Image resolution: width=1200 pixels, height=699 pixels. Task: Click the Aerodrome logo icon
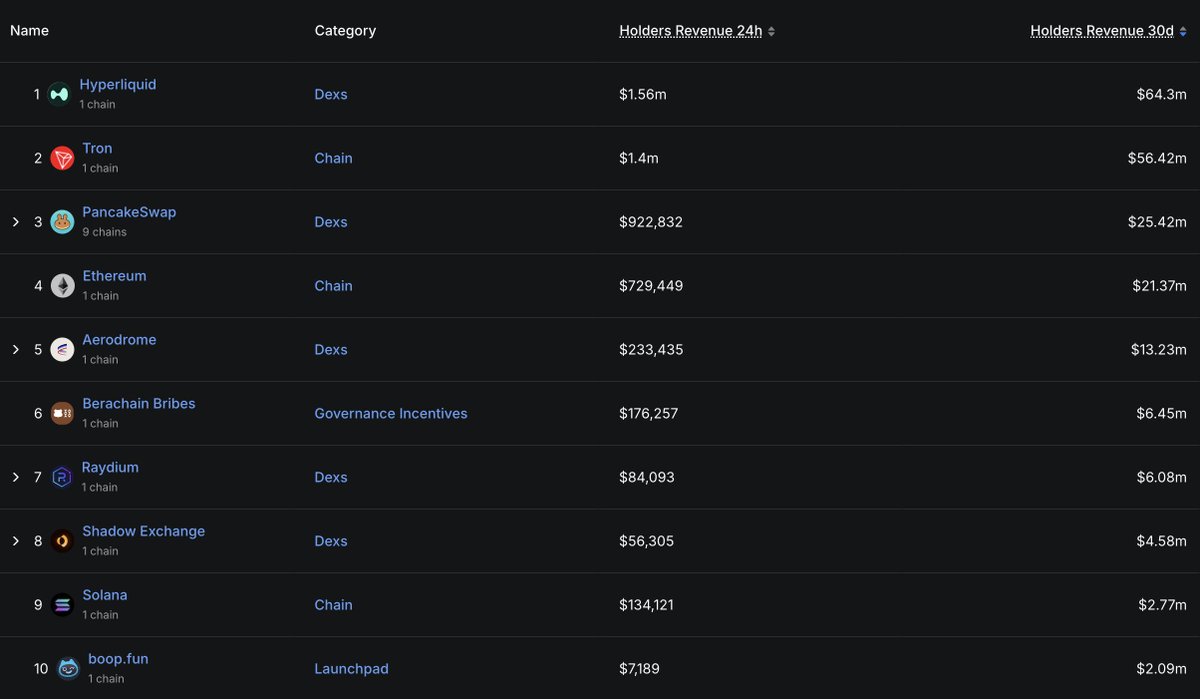(62, 350)
